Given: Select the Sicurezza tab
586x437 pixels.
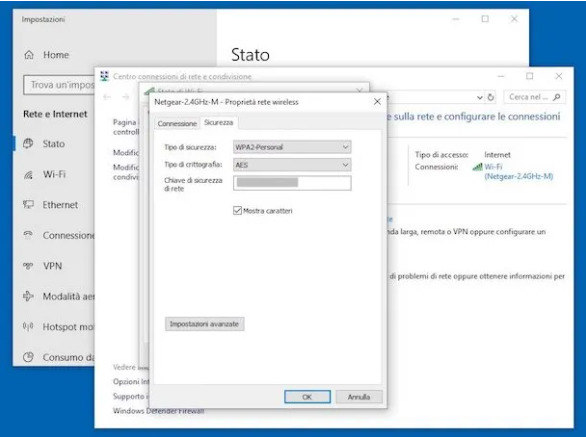Looking at the screenshot, I should [219, 123].
